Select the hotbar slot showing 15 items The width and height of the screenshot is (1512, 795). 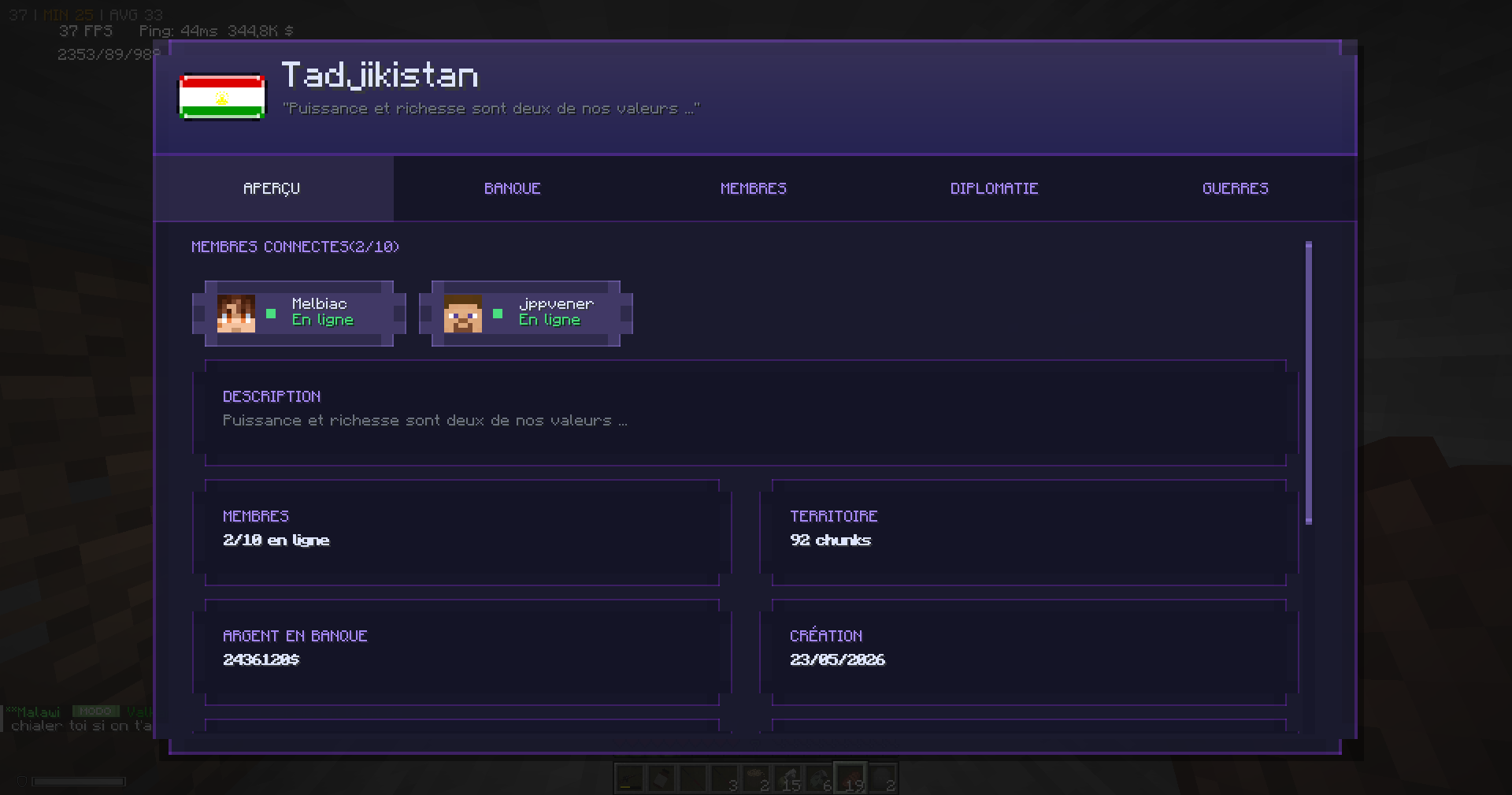[x=787, y=778]
